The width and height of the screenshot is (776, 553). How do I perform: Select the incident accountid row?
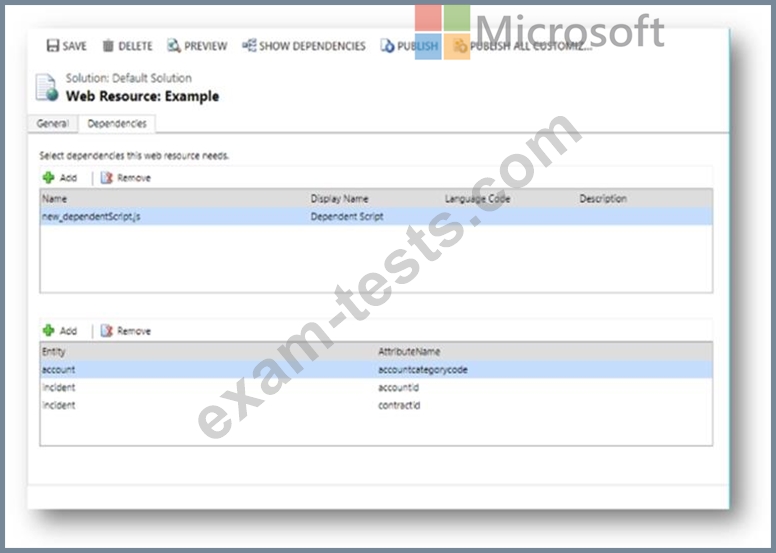click(375, 387)
